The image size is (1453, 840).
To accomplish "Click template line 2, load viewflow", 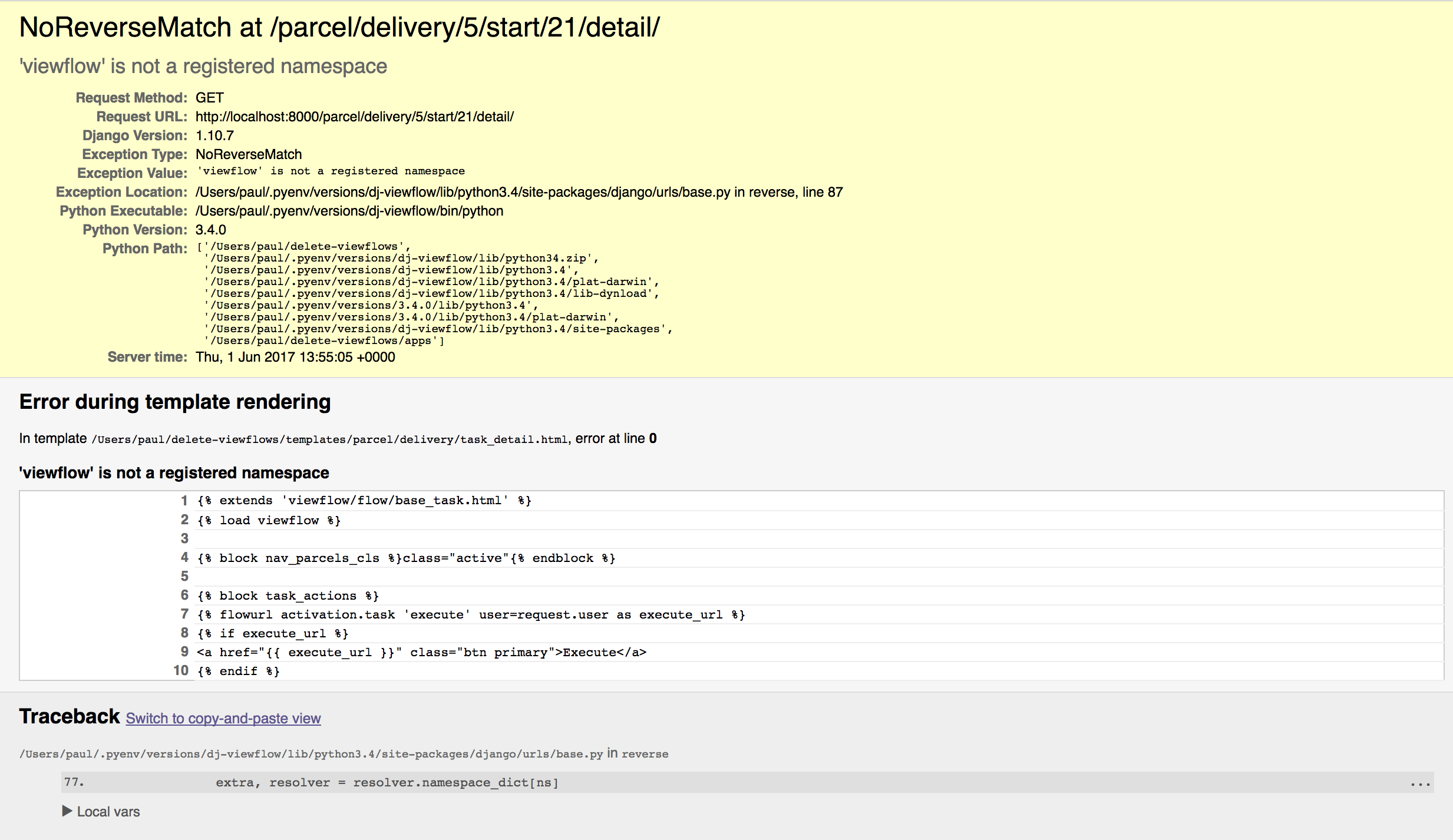I will click(269, 521).
